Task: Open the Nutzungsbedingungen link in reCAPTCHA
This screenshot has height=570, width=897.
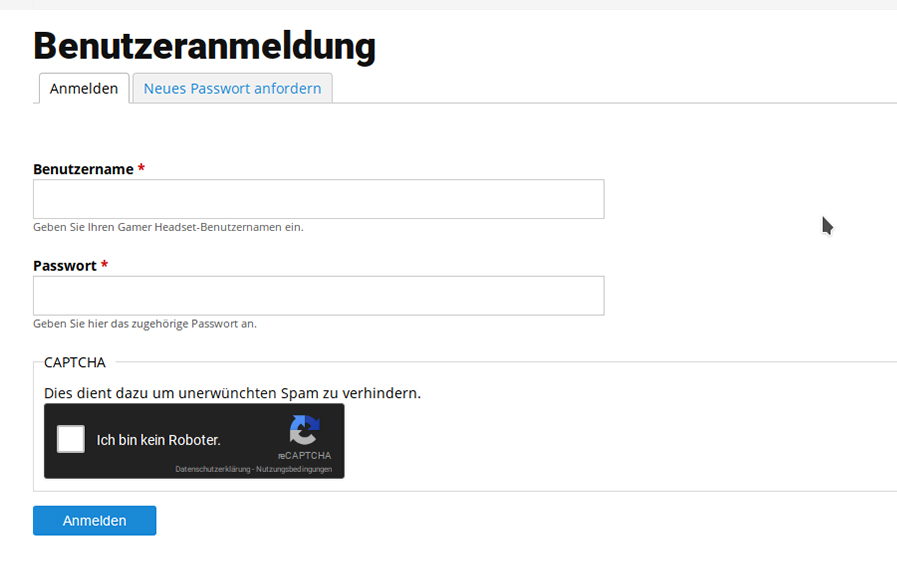Action: click(294, 469)
